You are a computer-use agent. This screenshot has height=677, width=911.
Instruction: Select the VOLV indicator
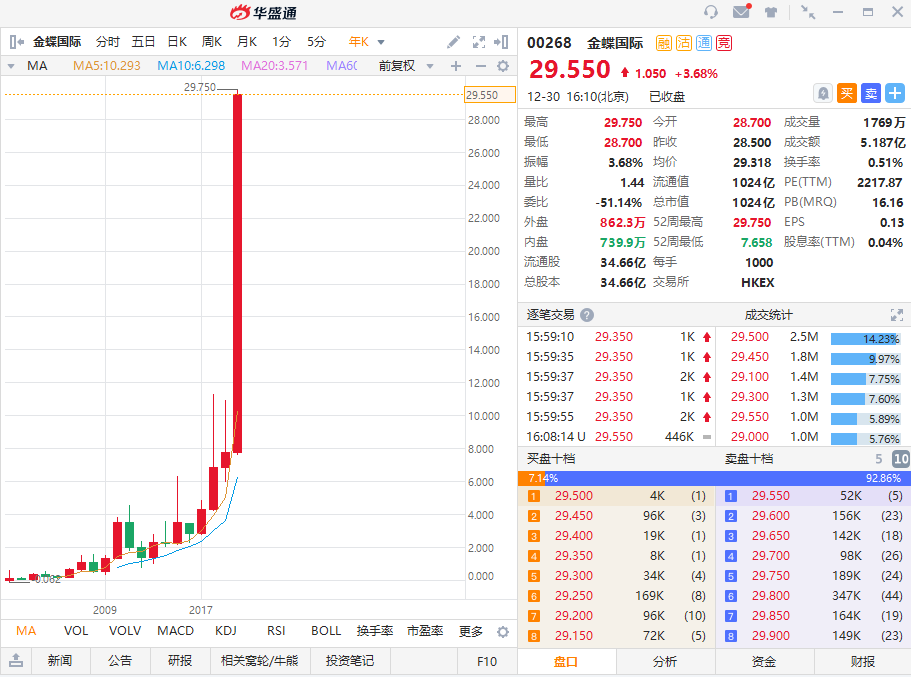click(x=125, y=631)
